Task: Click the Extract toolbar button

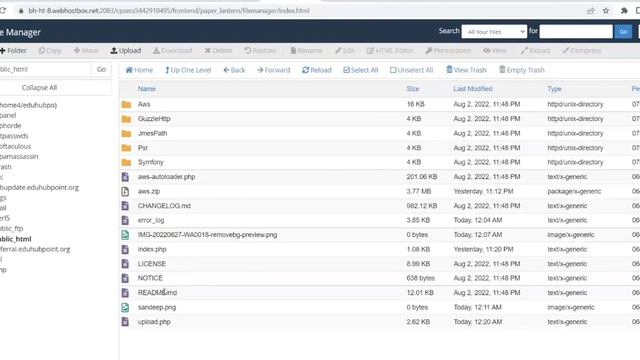Action: tap(536, 51)
